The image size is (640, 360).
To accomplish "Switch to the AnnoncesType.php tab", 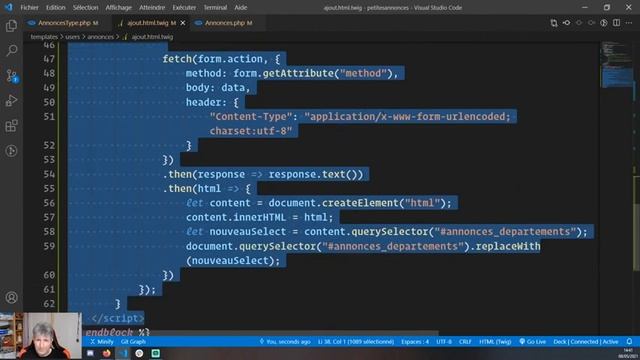I will 64,23.
